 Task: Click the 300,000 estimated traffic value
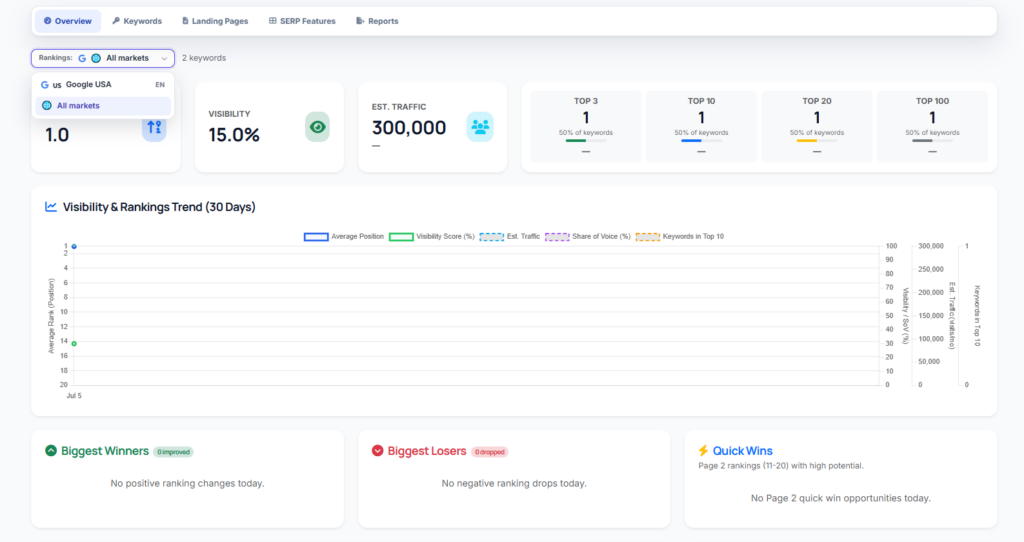tap(409, 128)
